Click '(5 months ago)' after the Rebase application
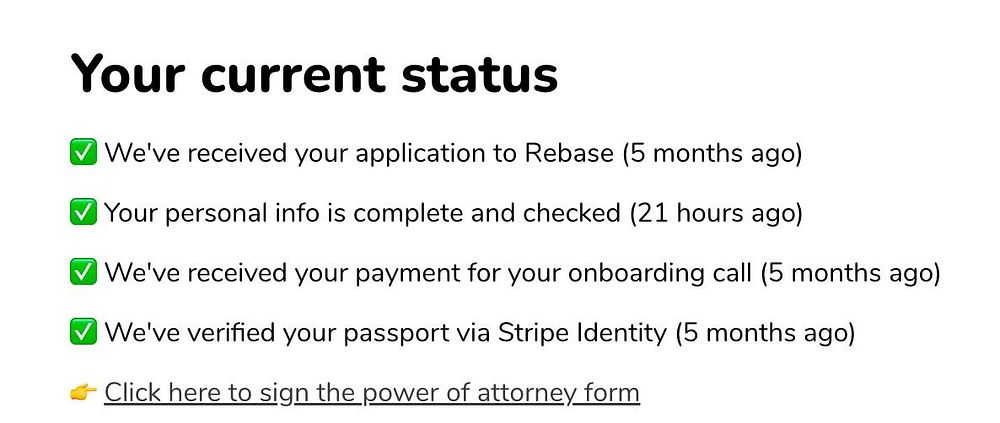Screen dimensions: 1000x423 point(712,154)
